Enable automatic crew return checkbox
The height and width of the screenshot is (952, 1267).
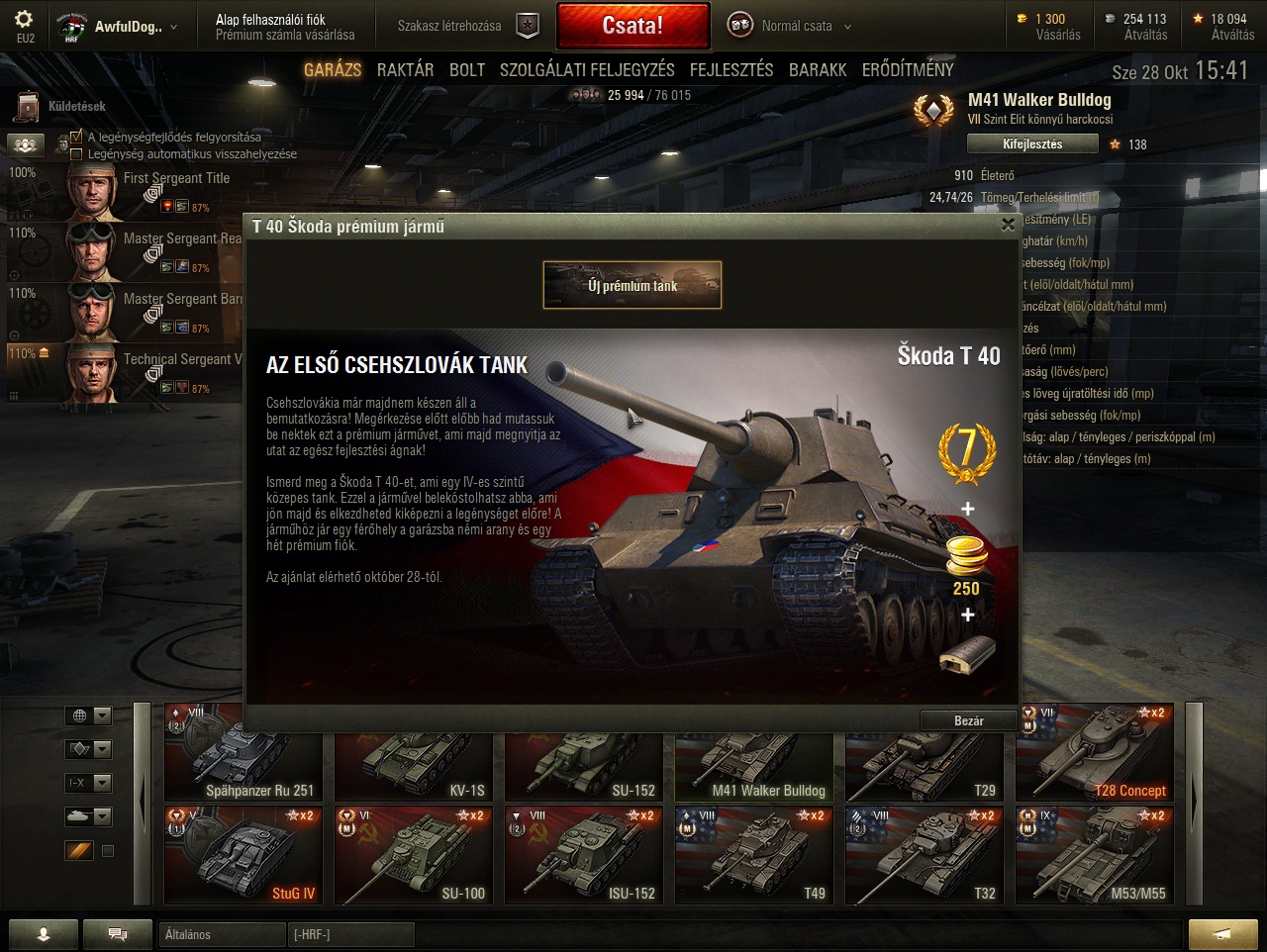76,153
